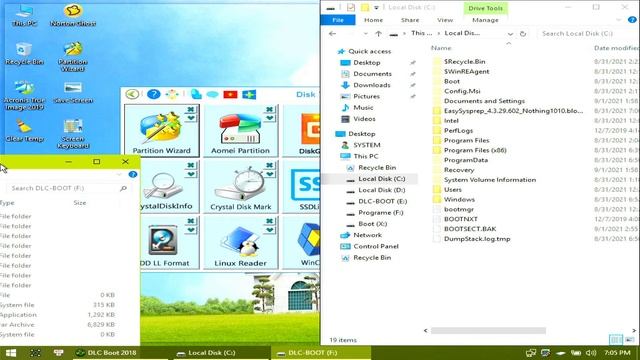Launch CrystalDiskInfo tile
The image size is (640, 360).
point(169,187)
